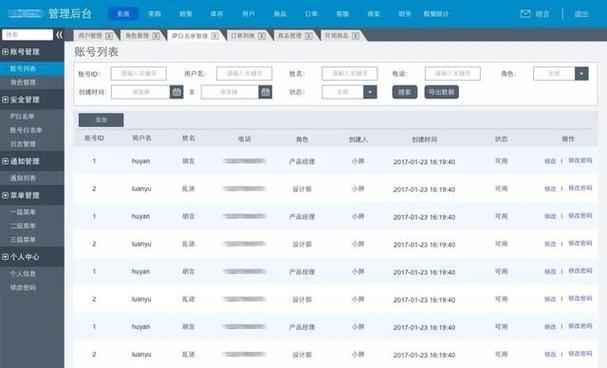Close the 订单列表 tab
The height and width of the screenshot is (368, 607).
coord(262,36)
